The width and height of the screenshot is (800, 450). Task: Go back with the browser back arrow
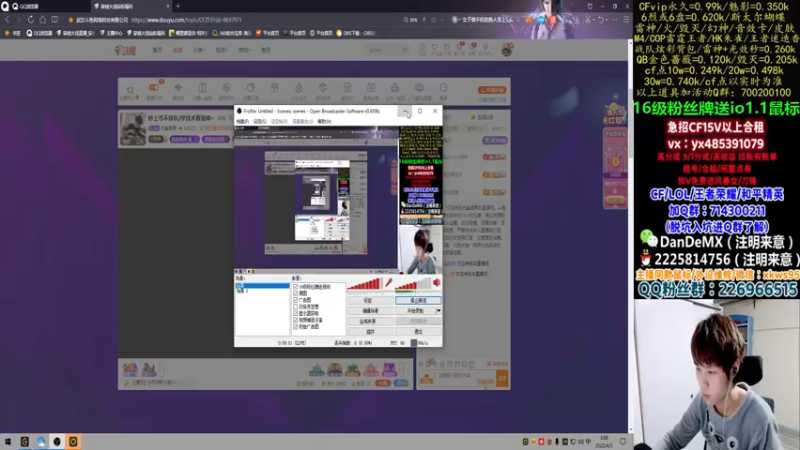[8, 20]
